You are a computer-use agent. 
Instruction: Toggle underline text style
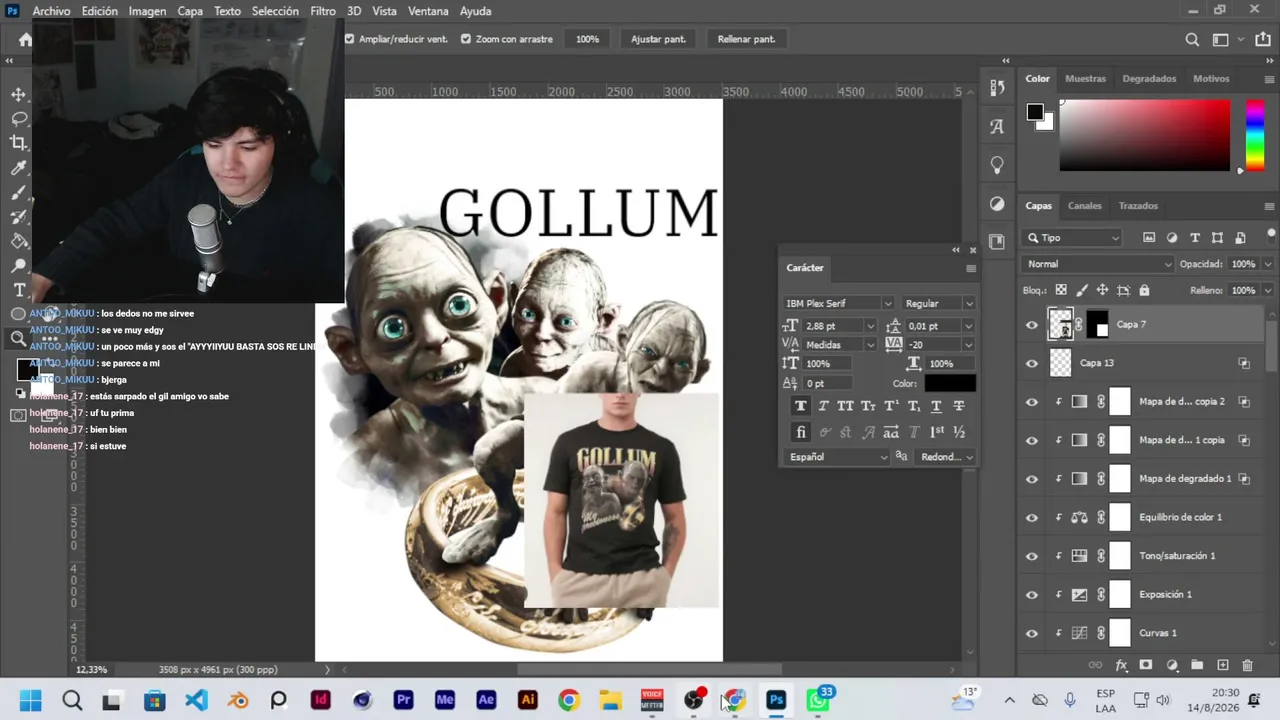click(936, 406)
